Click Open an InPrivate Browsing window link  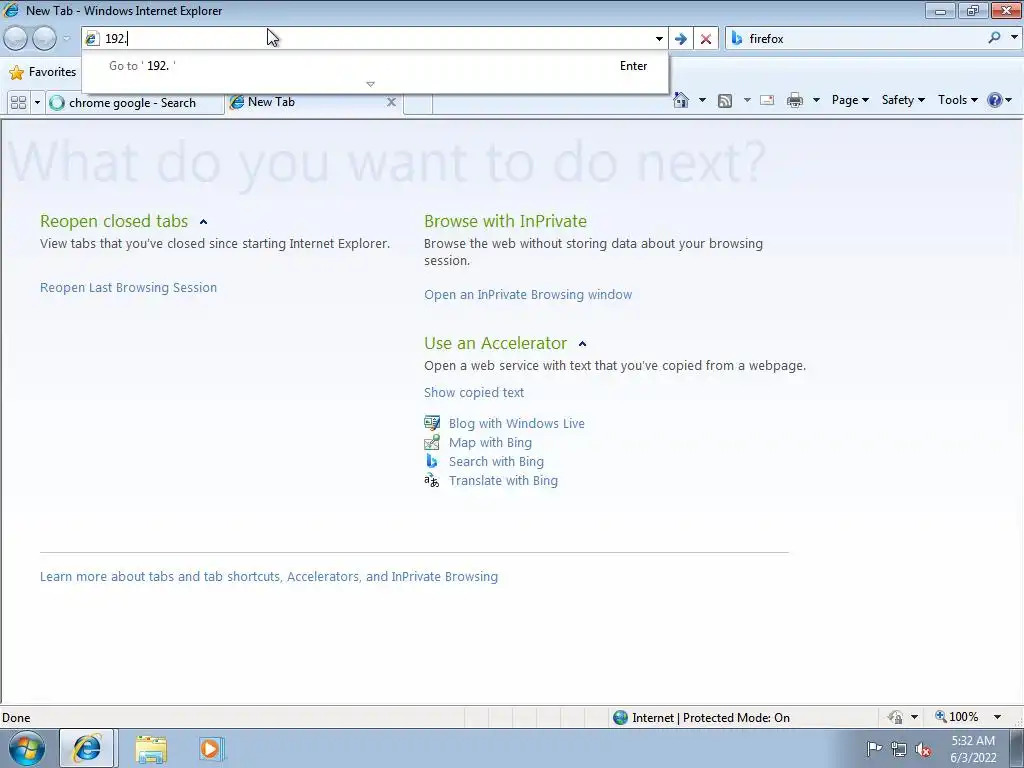pos(528,295)
